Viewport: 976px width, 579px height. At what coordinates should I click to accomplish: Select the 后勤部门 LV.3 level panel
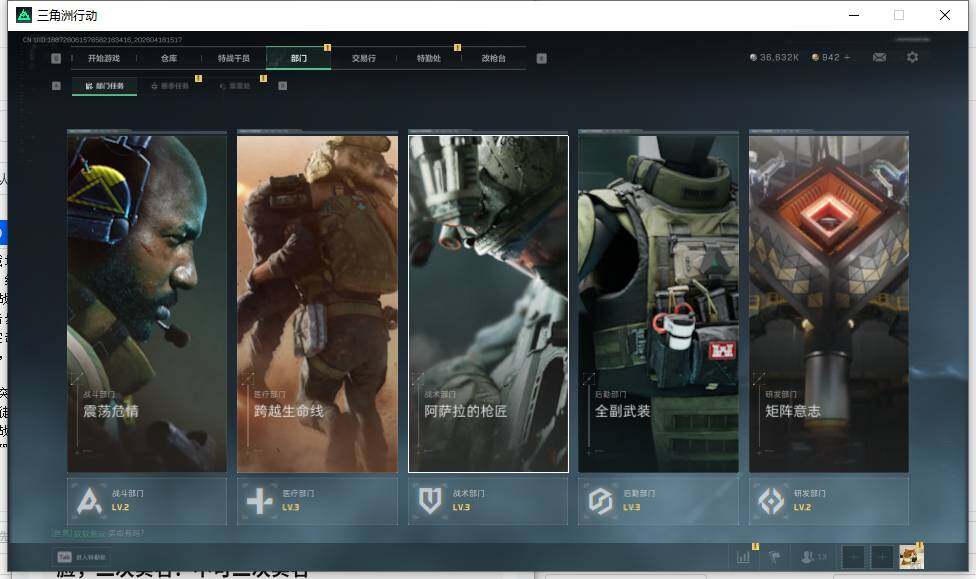659,501
